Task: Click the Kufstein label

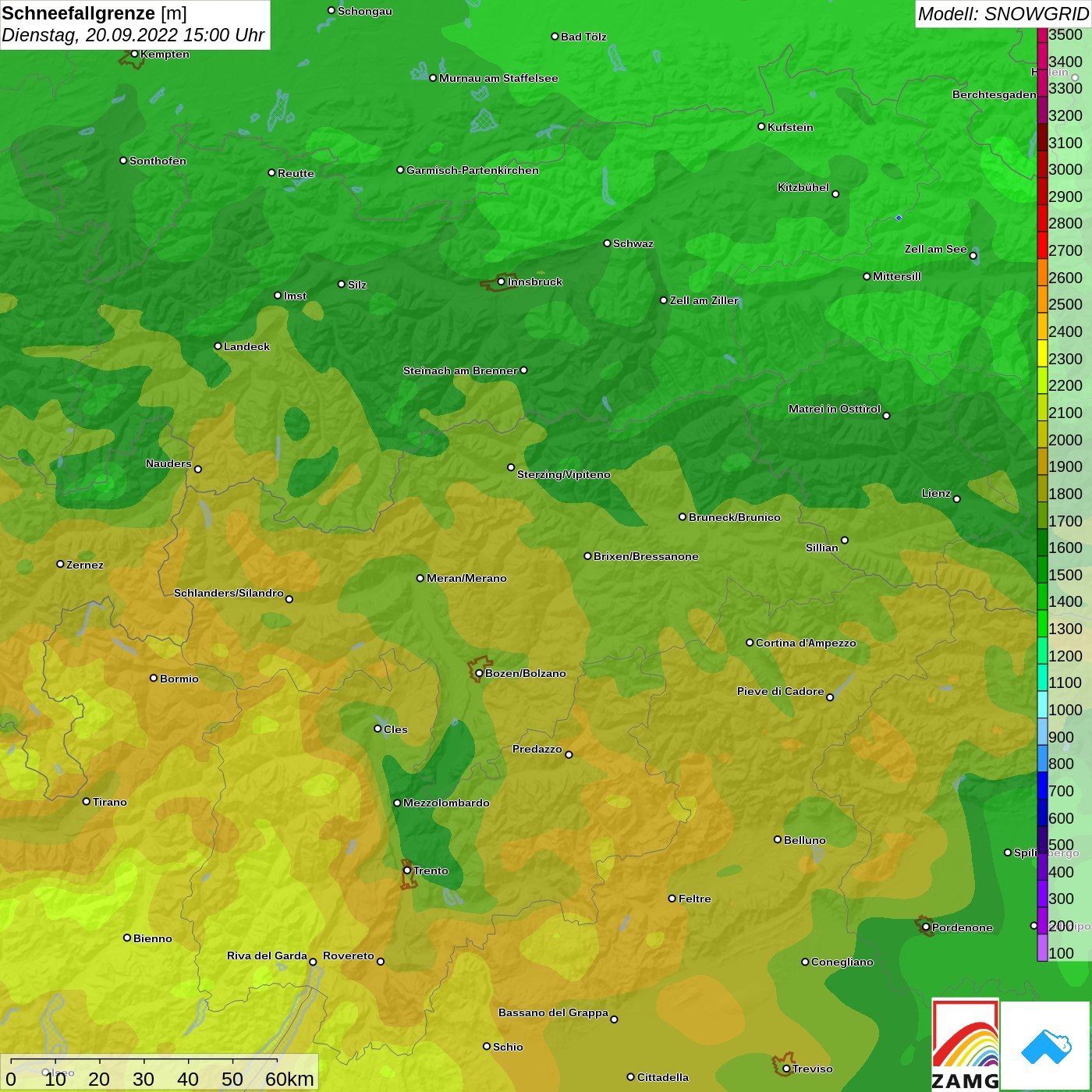Action: point(790,127)
